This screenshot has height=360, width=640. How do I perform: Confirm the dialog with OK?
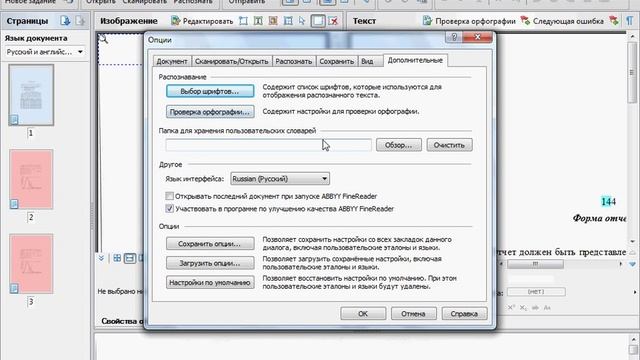tap(363, 313)
